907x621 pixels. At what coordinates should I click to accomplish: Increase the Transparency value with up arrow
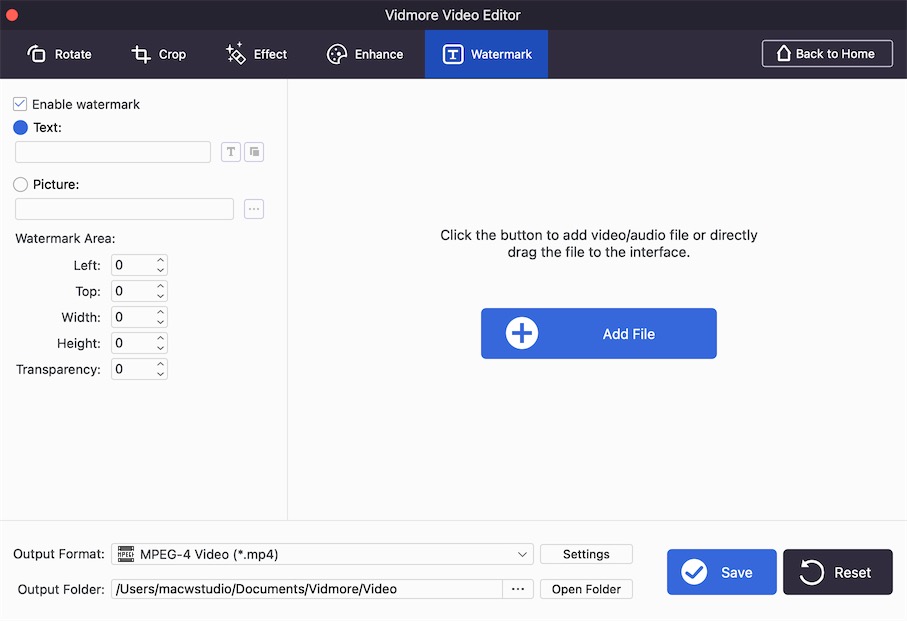(161, 364)
